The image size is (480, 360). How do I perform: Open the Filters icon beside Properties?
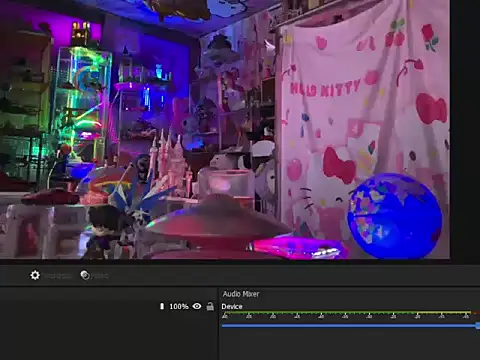85,275
